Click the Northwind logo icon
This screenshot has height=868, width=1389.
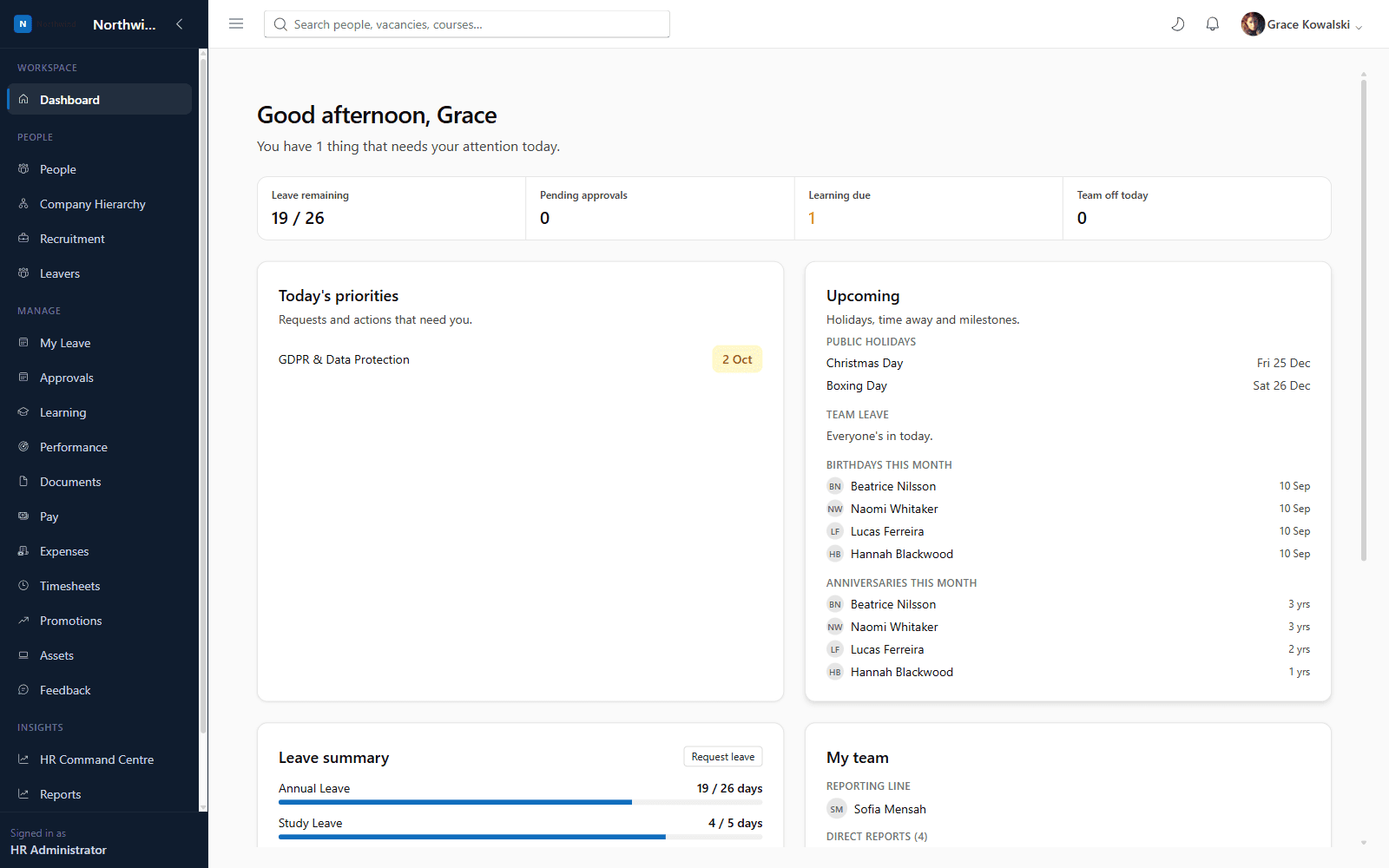tap(23, 24)
